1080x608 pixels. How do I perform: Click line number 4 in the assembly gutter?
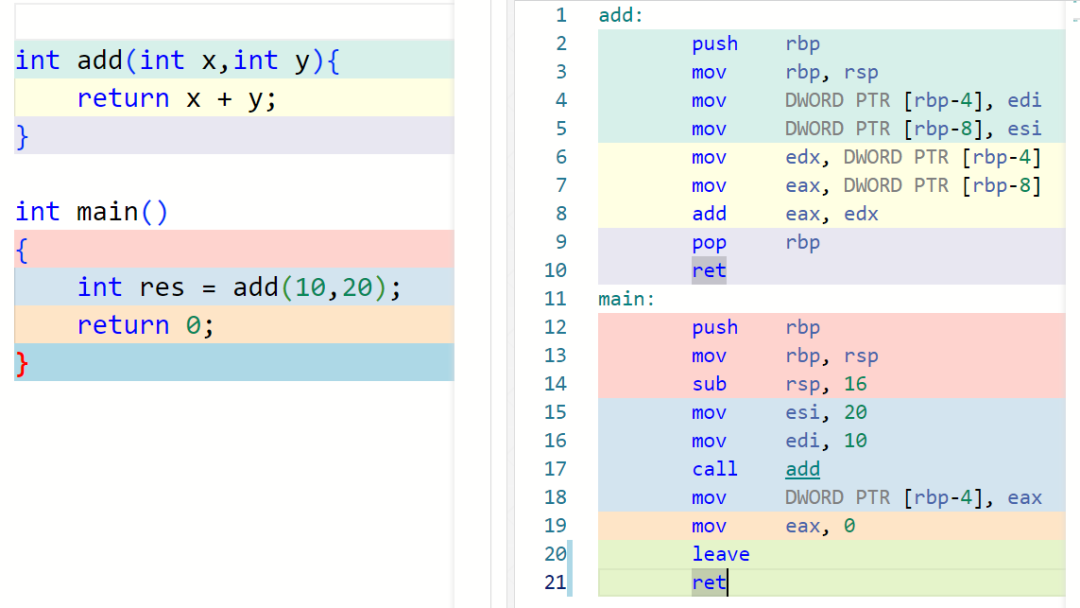(561, 100)
